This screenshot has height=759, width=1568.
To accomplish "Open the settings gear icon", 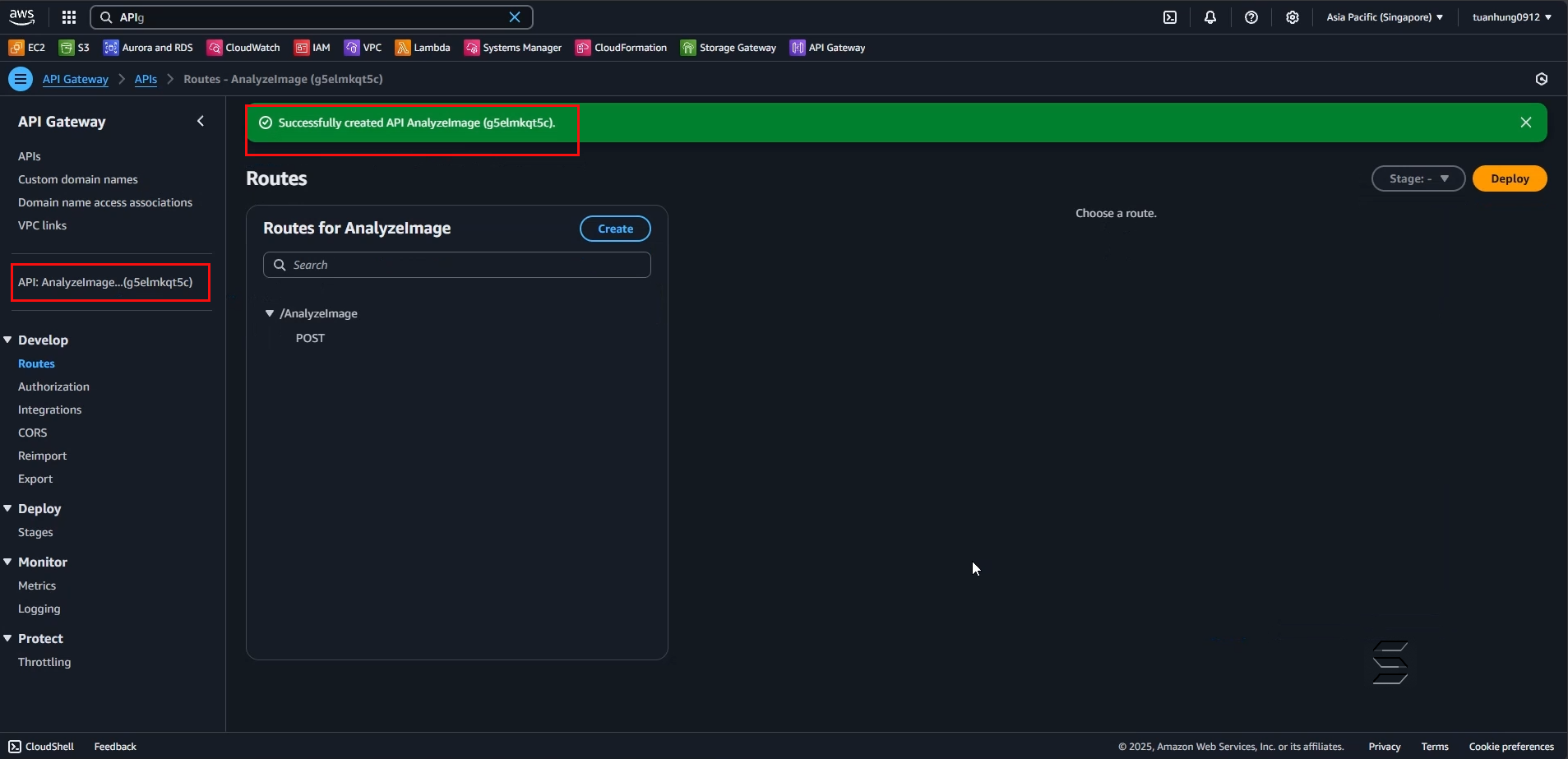I will (x=1293, y=17).
